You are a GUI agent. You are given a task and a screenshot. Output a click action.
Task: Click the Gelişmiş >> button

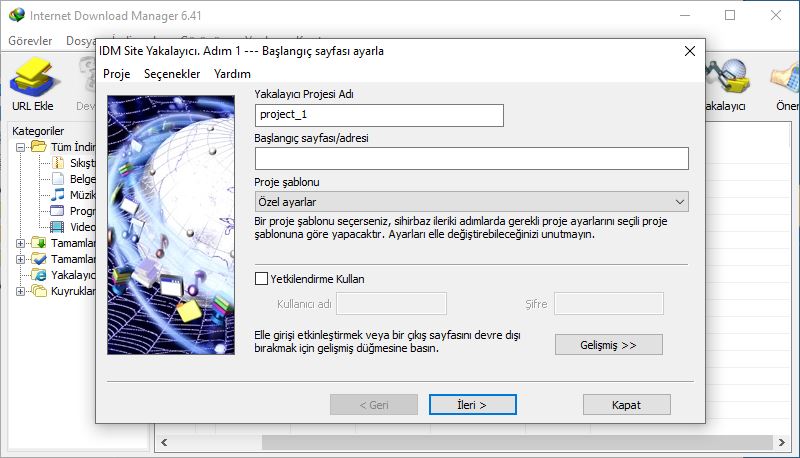[609, 345]
